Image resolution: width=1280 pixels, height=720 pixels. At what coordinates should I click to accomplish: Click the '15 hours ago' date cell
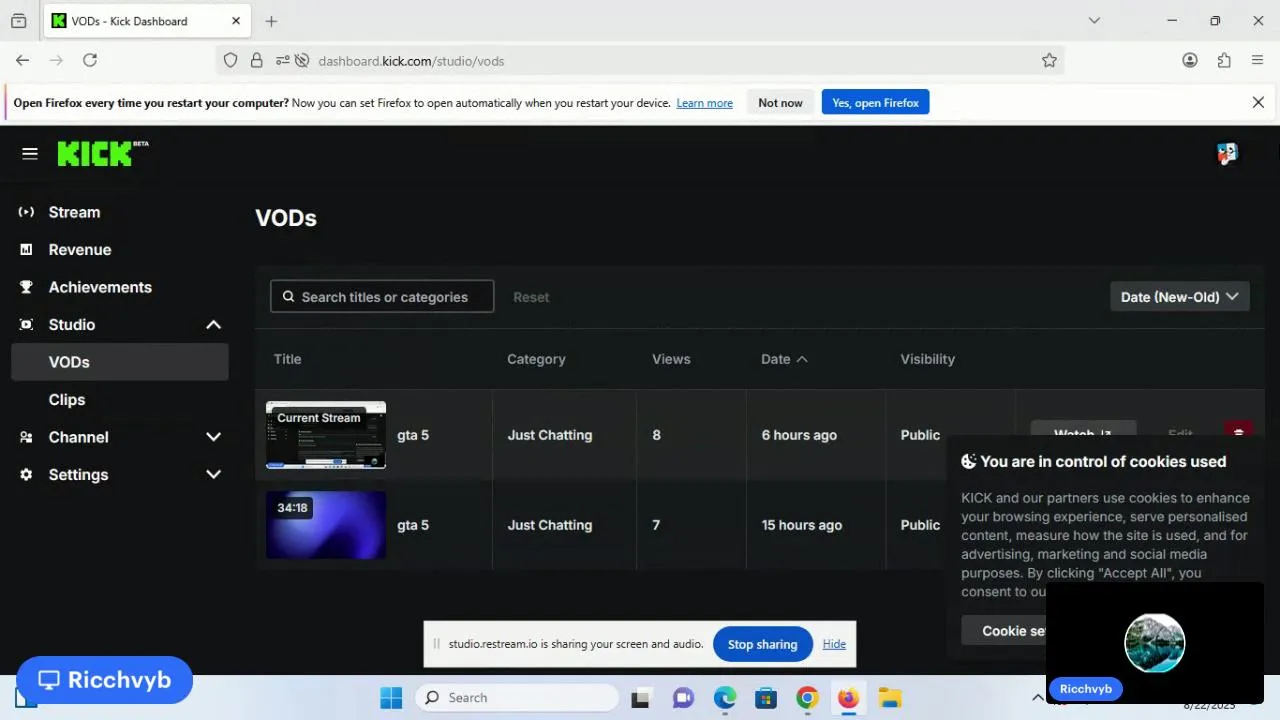pyautogui.click(x=801, y=525)
